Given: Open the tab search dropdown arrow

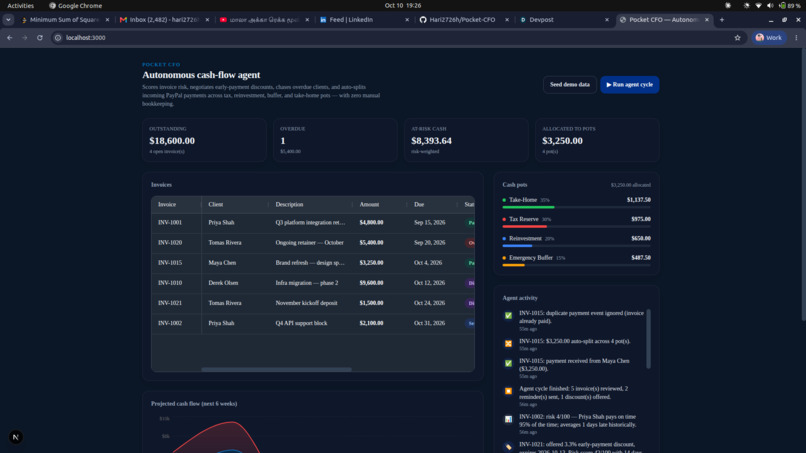Looking at the screenshot, I should (x=8, y=20).
